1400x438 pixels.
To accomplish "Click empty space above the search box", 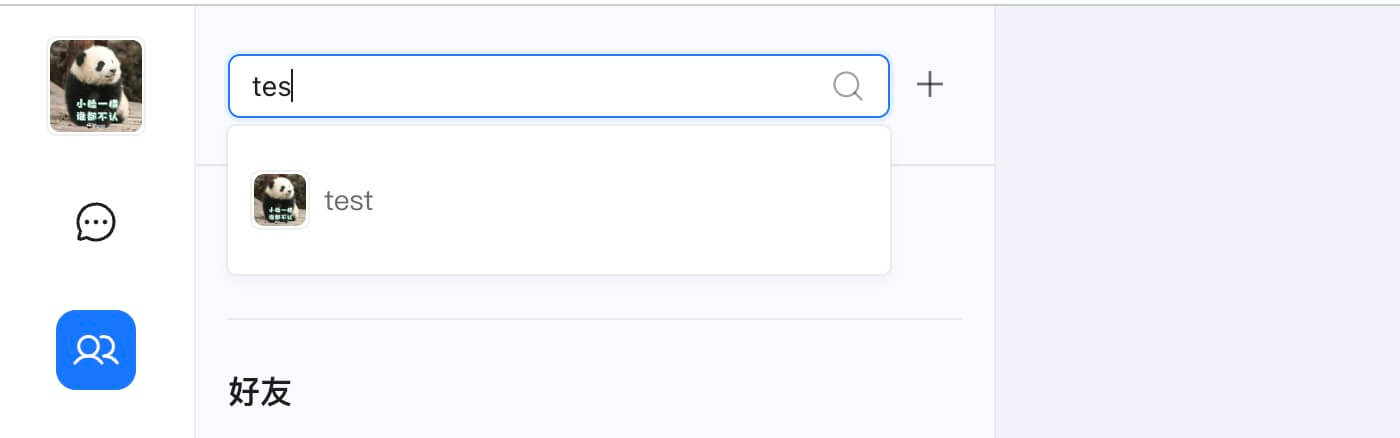I will [x=558, y=30].
